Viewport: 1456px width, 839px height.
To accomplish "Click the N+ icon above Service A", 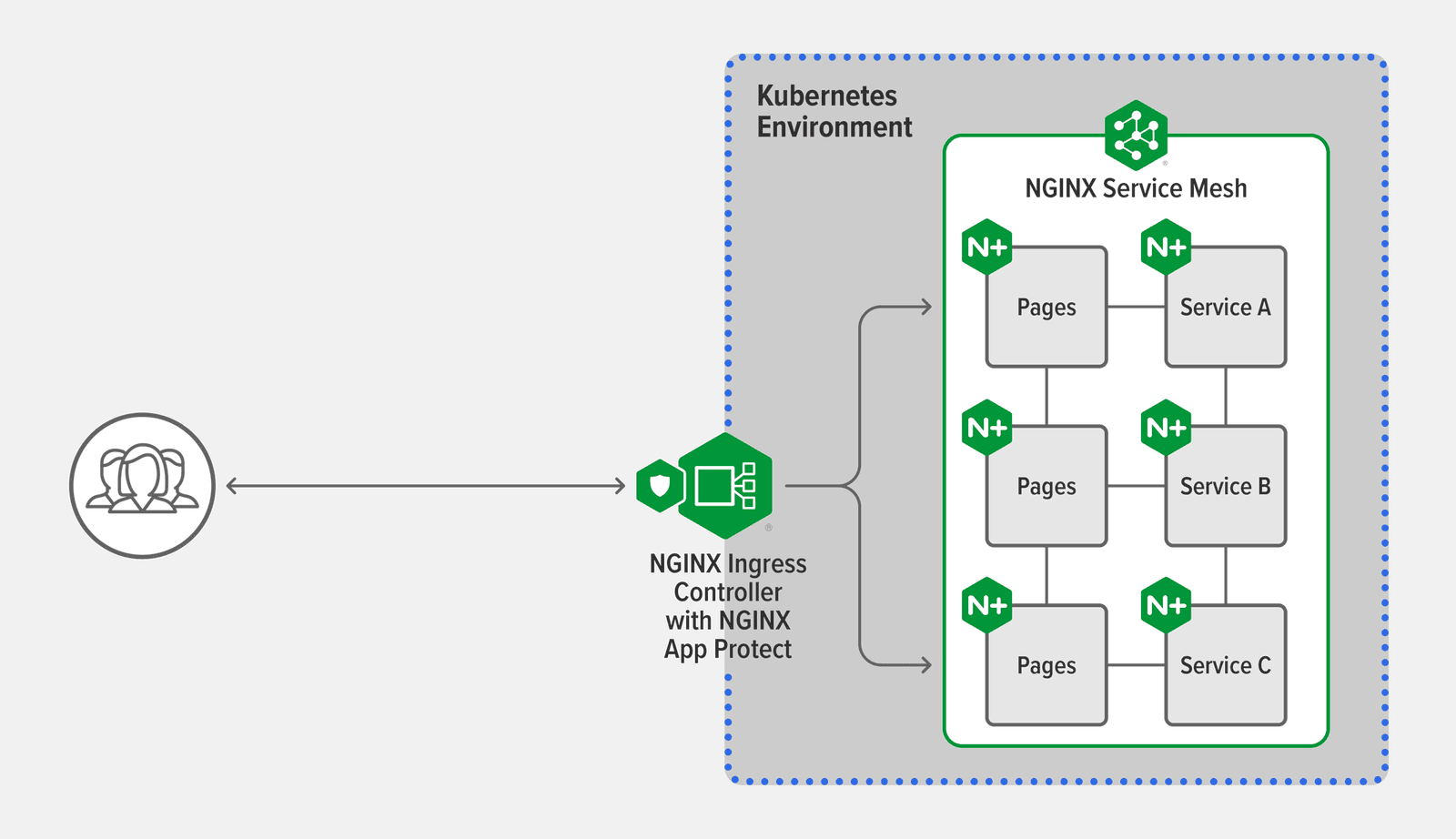I will 1165,246.
